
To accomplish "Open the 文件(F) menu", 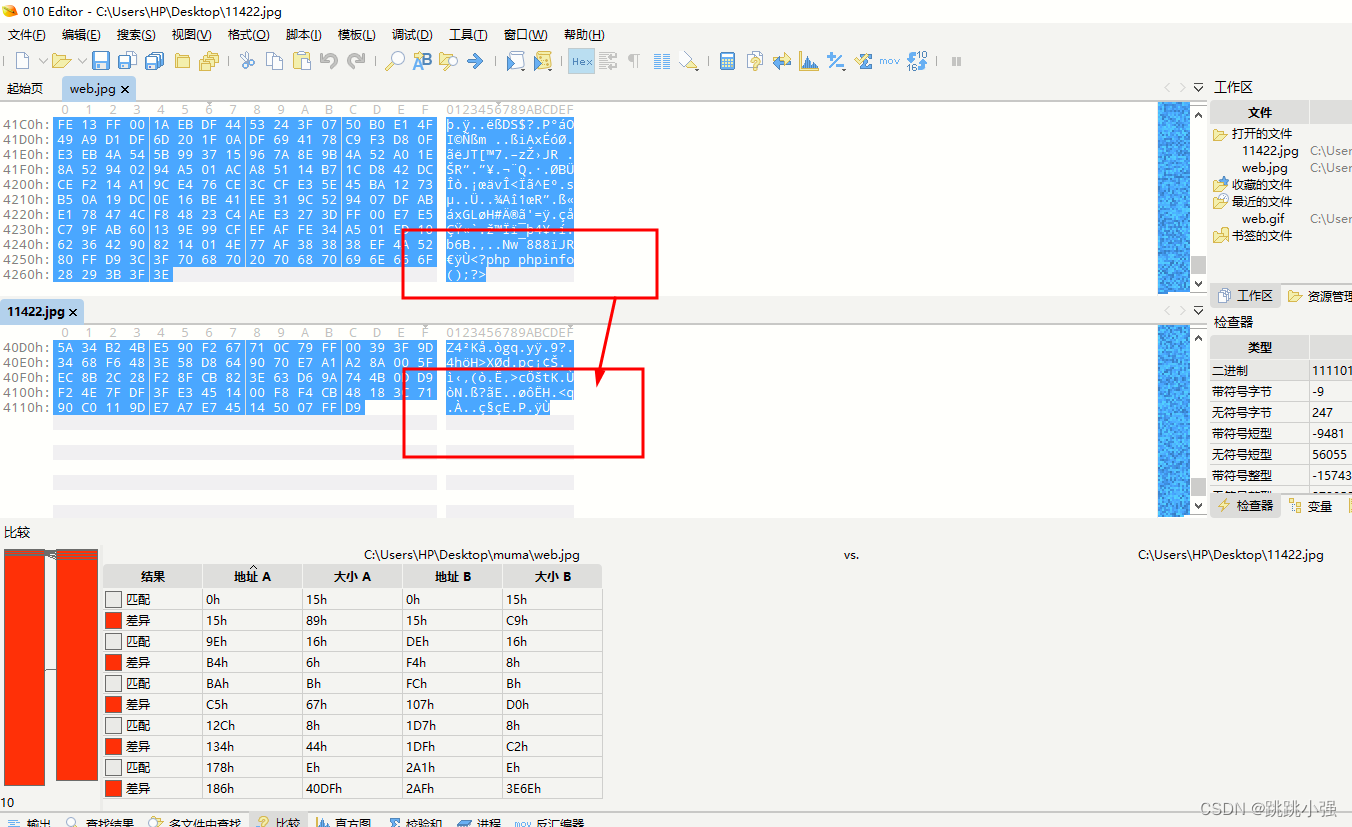I will pyautogui.click(x=27, y=35).
